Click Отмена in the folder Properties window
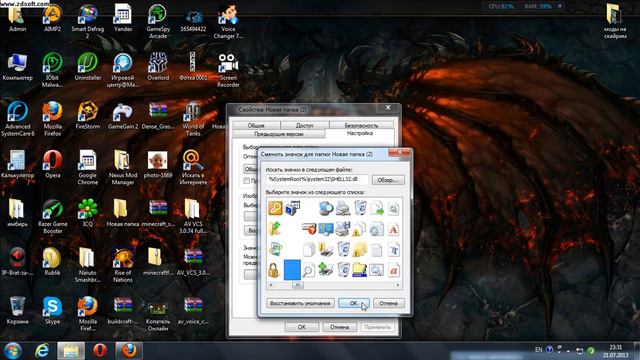 (x=340, y=327)
